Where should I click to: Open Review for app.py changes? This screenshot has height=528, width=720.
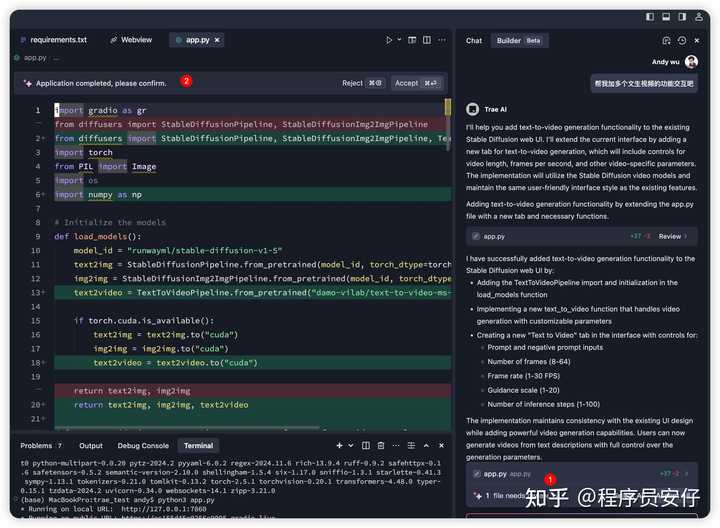(x=674, y=236)
